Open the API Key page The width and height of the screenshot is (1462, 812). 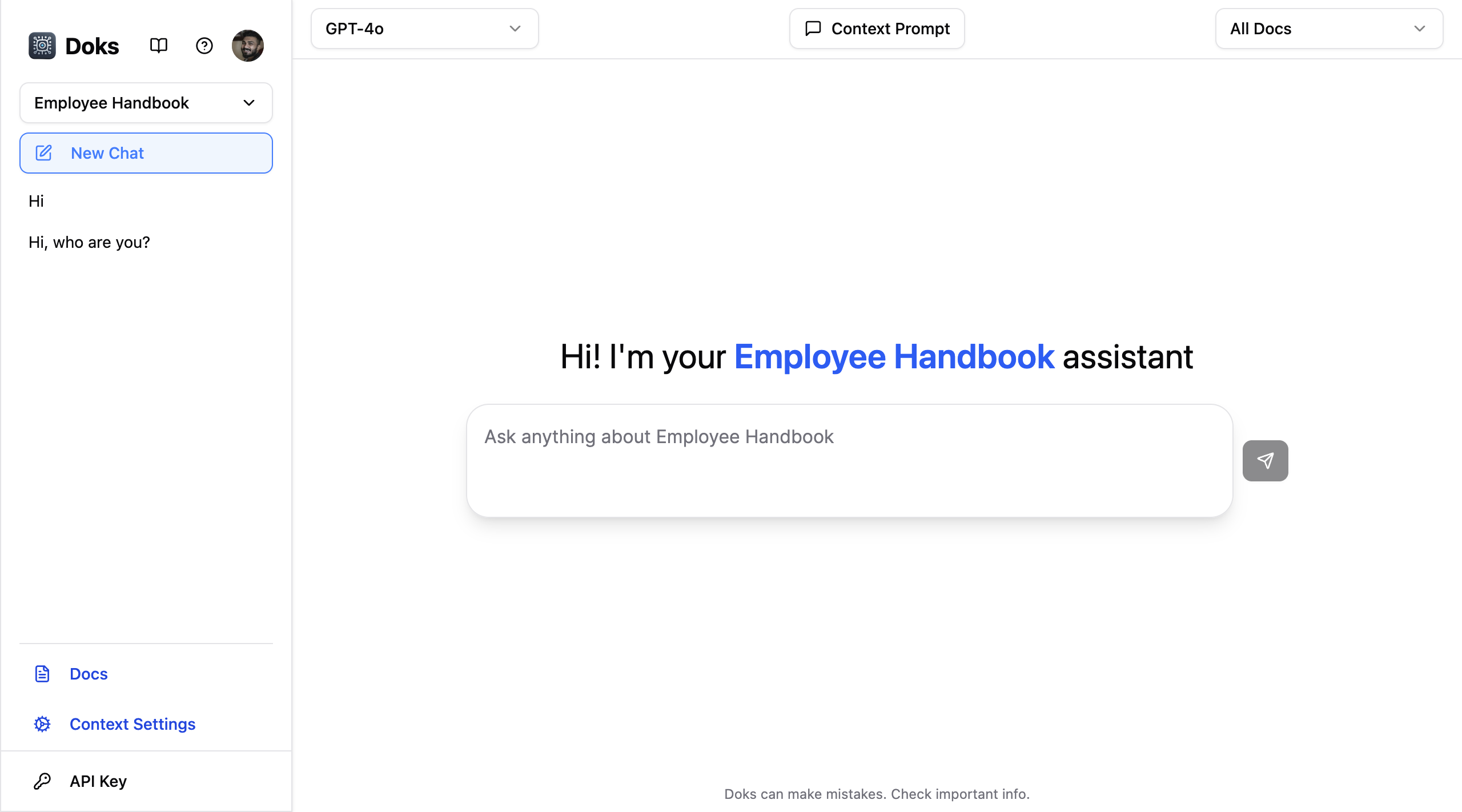(98, 781)
